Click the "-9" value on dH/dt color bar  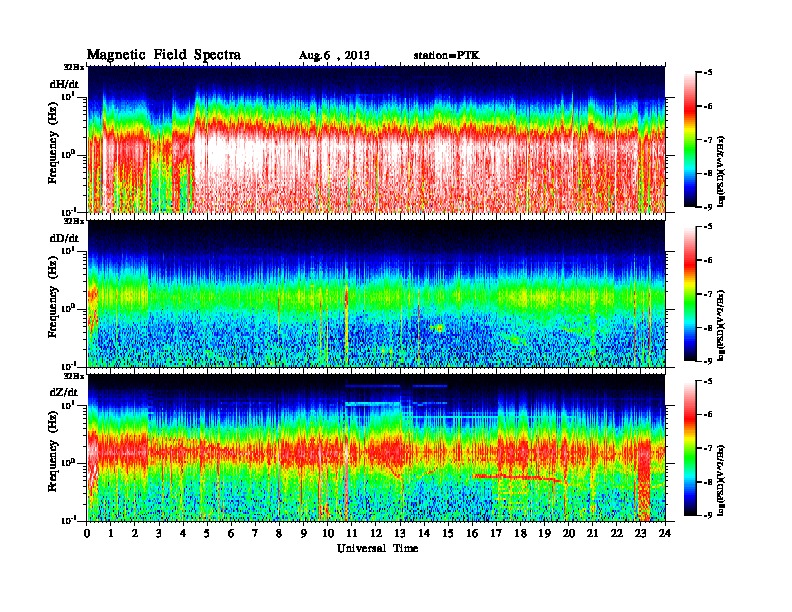(708, 207)
